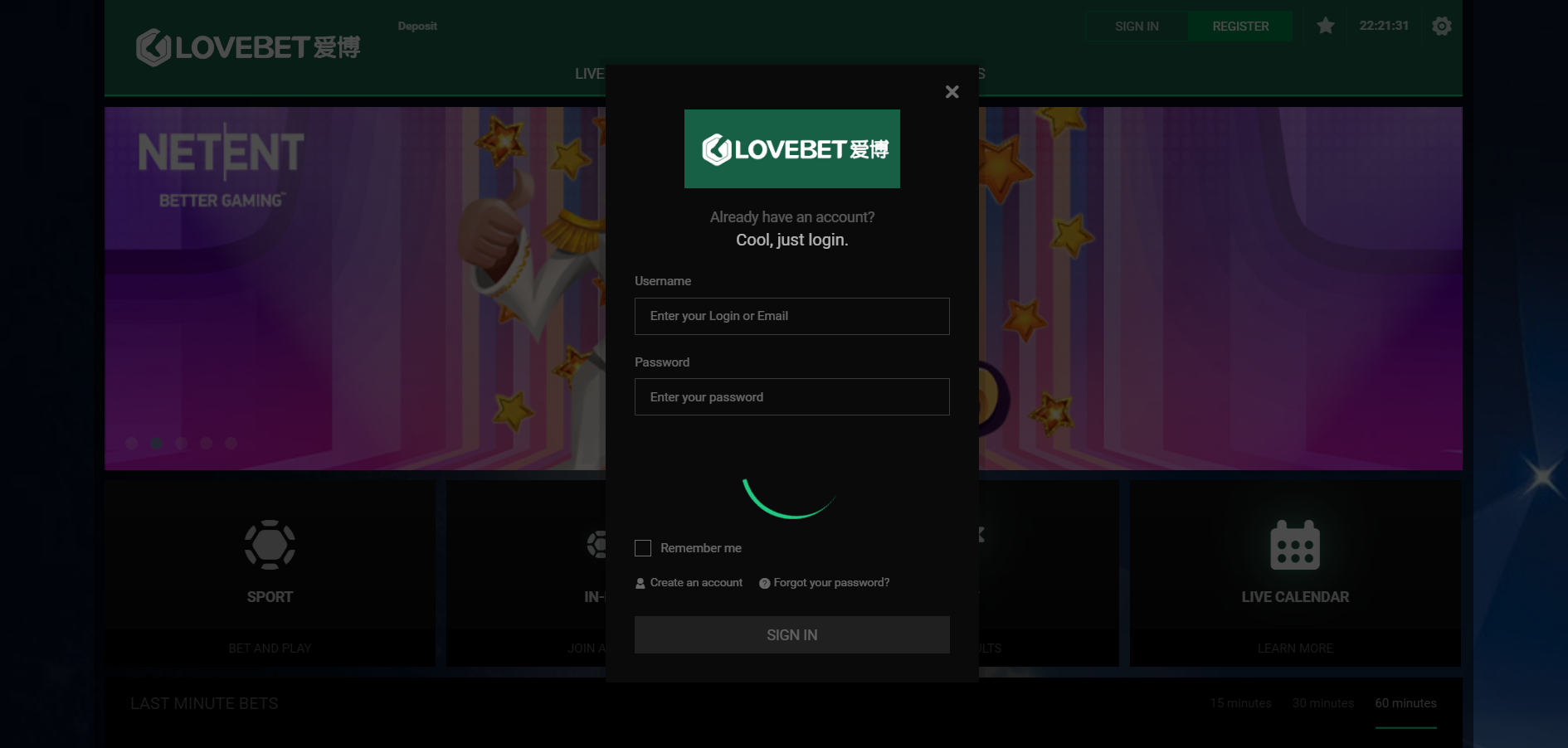Image resolution: width=1568 pixels, height=748 pixels.
Task: Click the Username login or email field
Action: (792, 316)
